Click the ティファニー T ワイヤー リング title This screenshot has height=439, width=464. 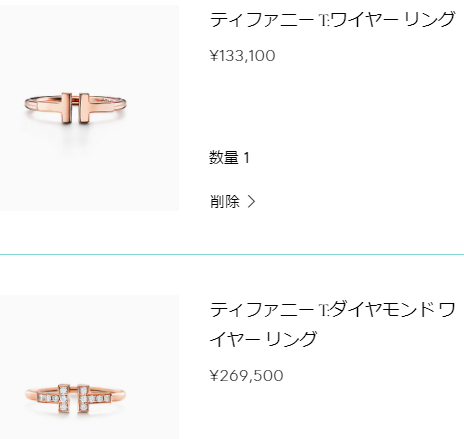[332, 19]
